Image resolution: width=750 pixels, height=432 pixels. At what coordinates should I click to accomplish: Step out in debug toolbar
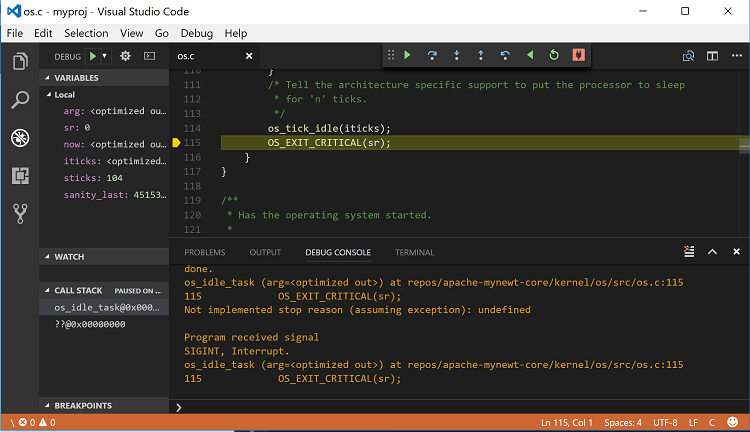(481, 55)
